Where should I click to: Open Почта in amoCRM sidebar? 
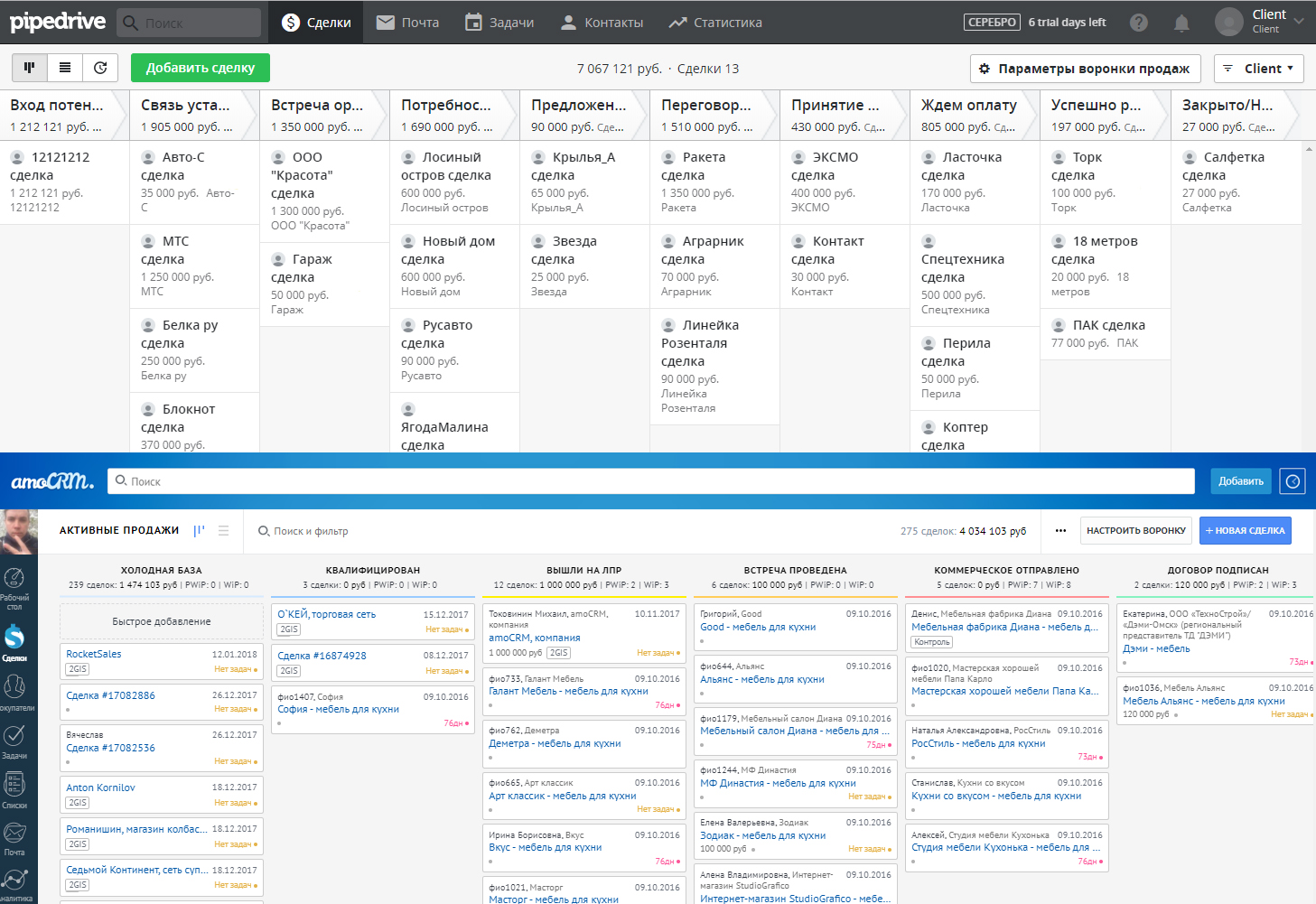pos(14,839)
